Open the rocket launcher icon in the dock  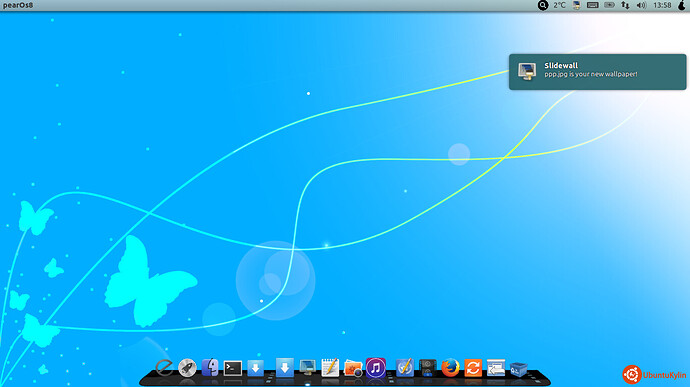click(187, 368)
